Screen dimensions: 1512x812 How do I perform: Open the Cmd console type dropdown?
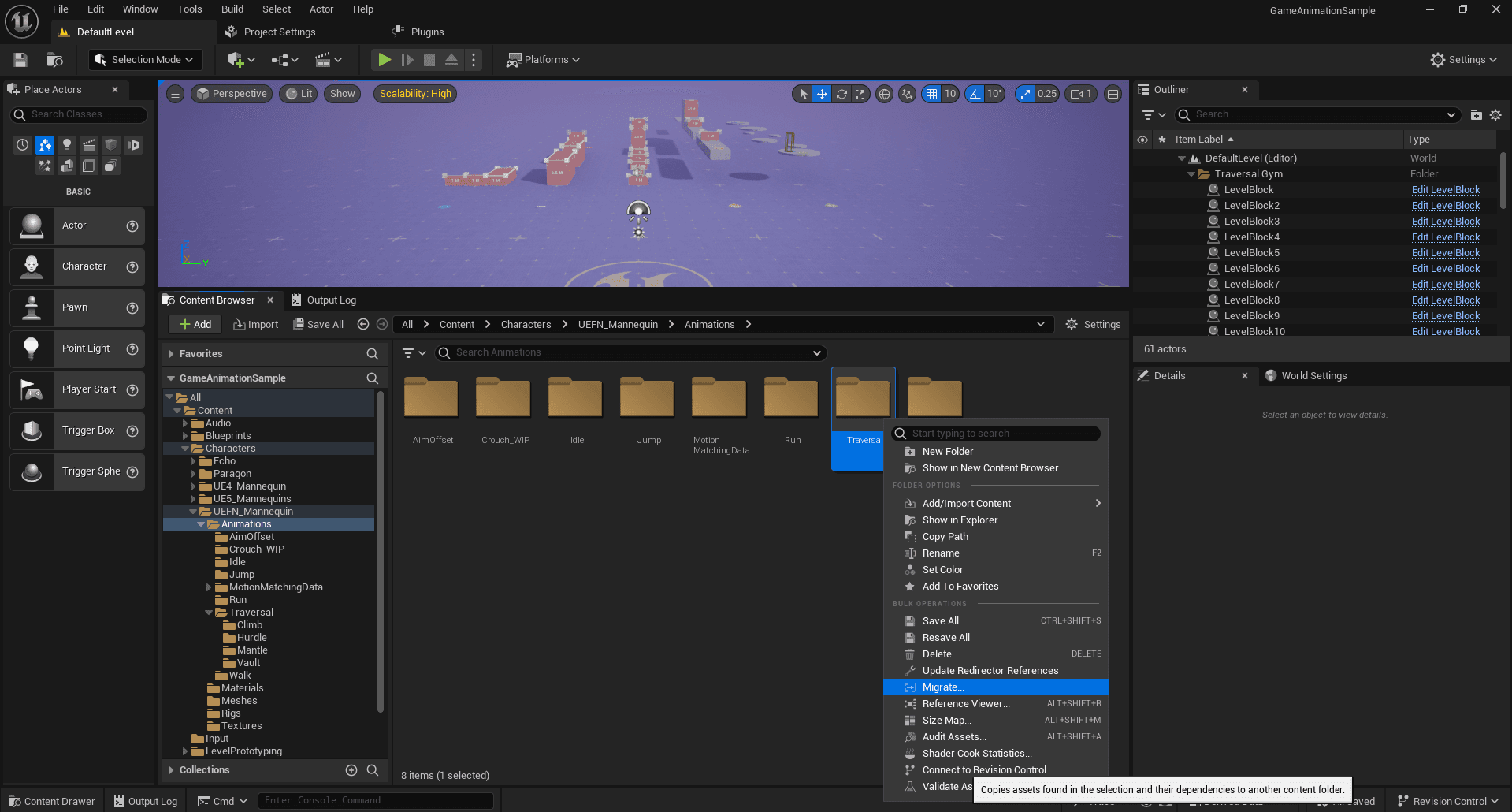(223, 801)
